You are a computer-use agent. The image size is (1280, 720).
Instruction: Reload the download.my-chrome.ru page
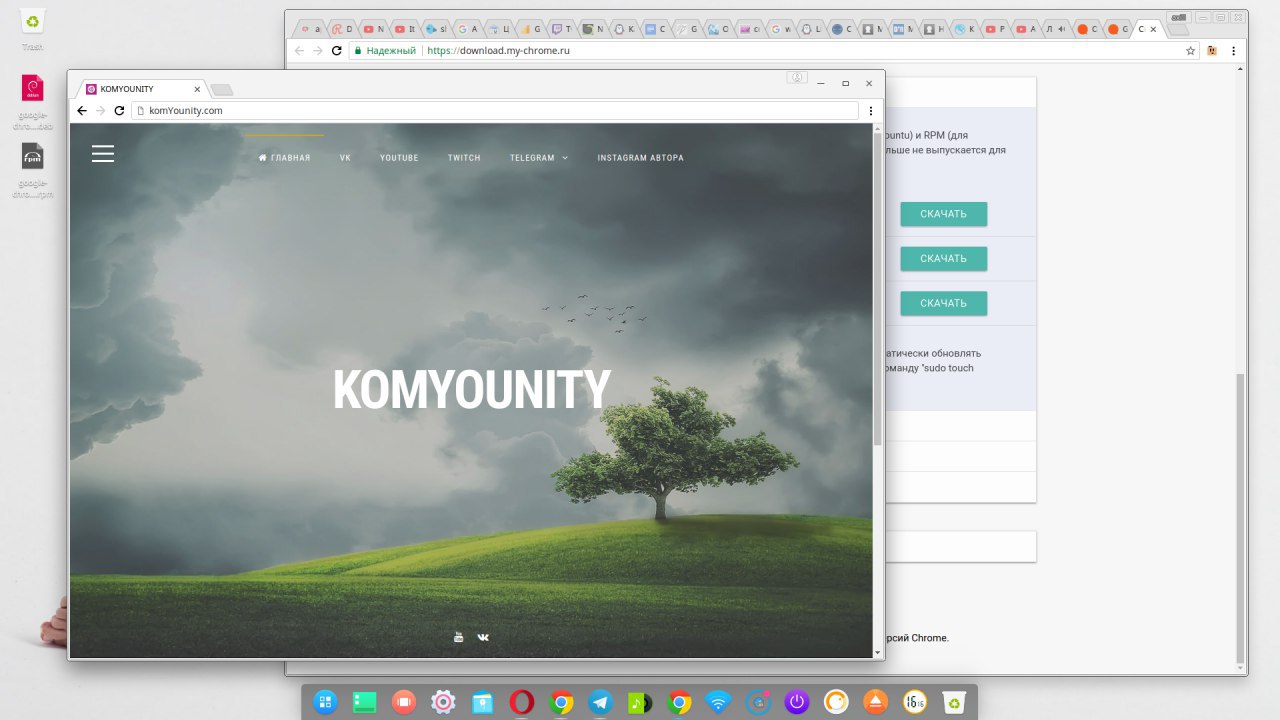[x=337, y=50]
